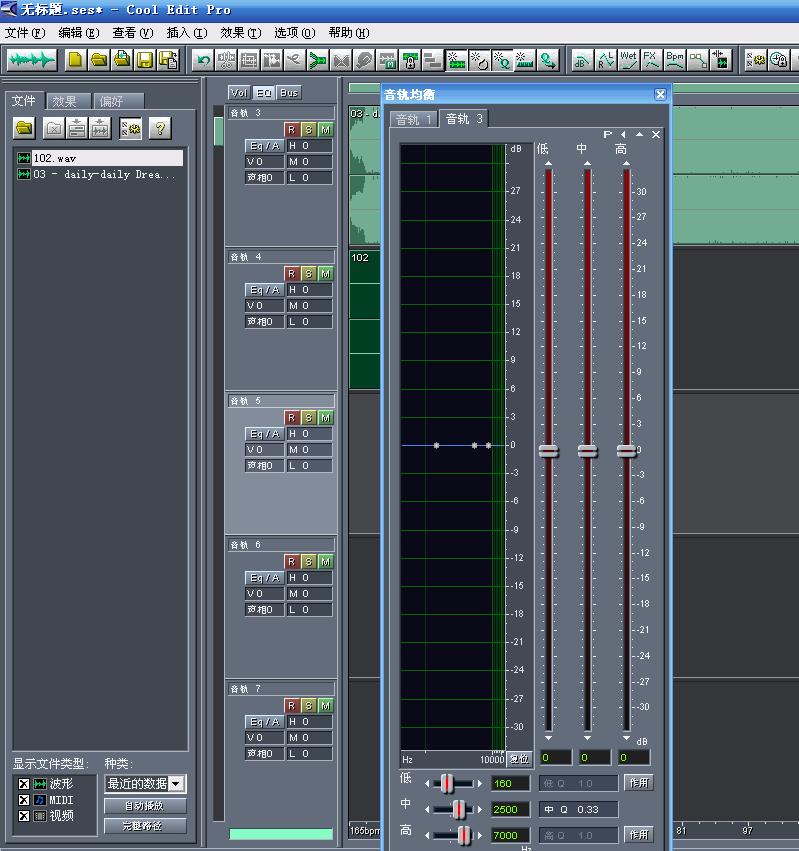Click the Eq/A button on track 3
The image size is (799, 851).
point(264,146)
